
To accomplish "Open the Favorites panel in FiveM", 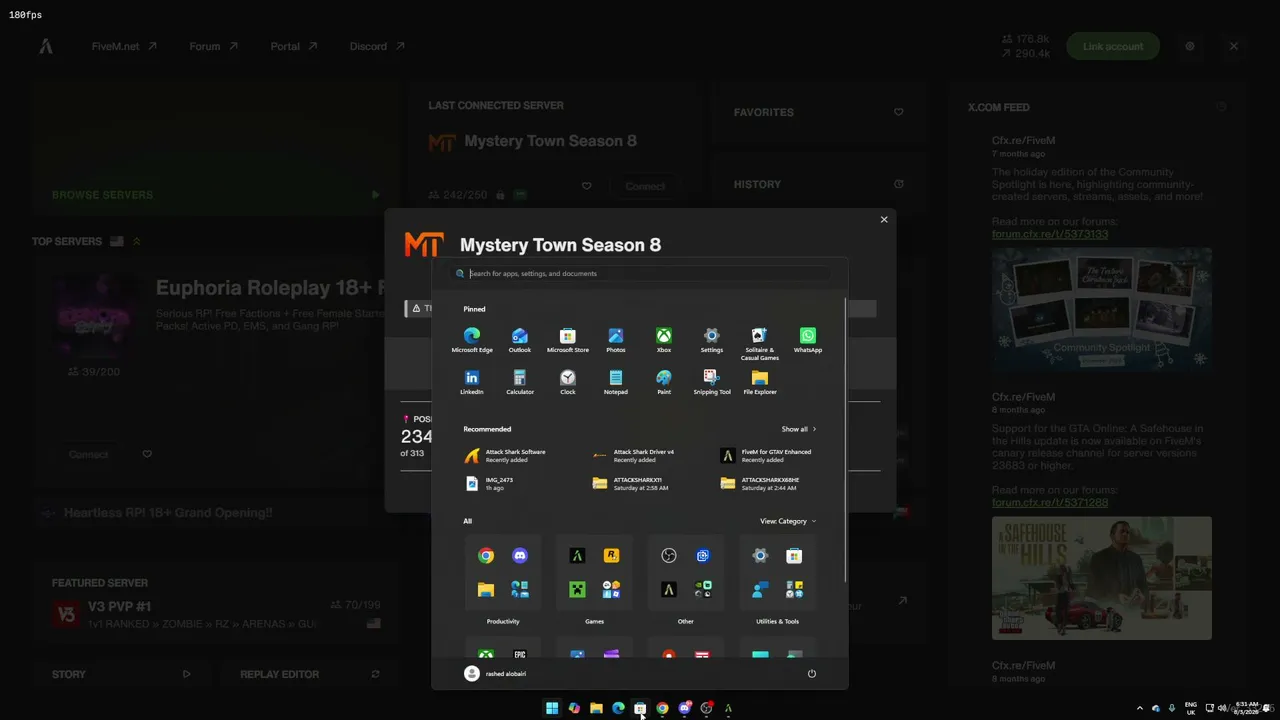I will click(818, 112).
